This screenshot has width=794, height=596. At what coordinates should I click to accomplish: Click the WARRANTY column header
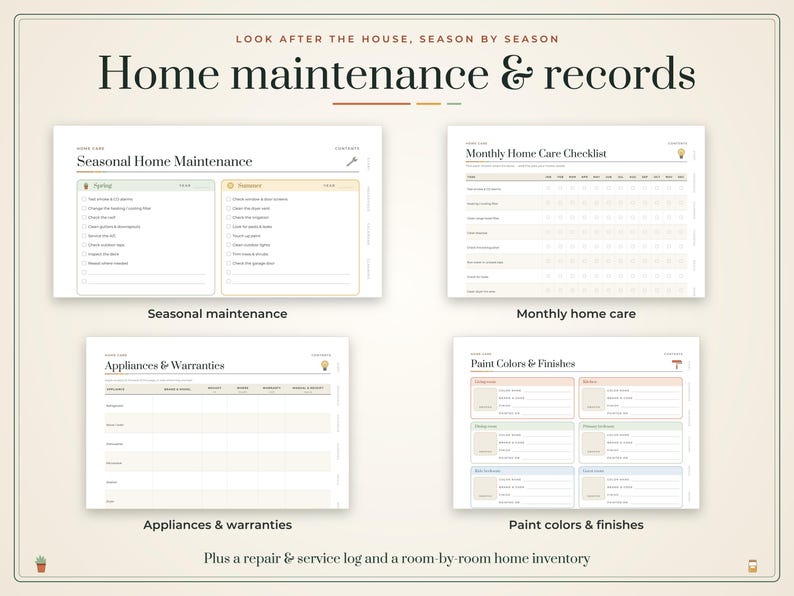tap(272, 388)
